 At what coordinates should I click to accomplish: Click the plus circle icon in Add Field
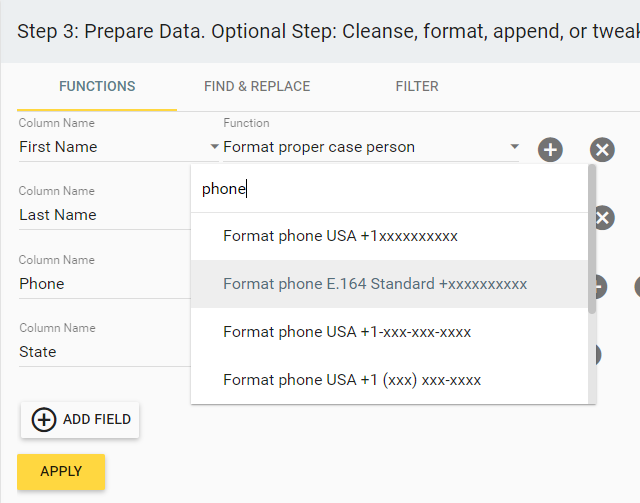[x=44, y=419]
